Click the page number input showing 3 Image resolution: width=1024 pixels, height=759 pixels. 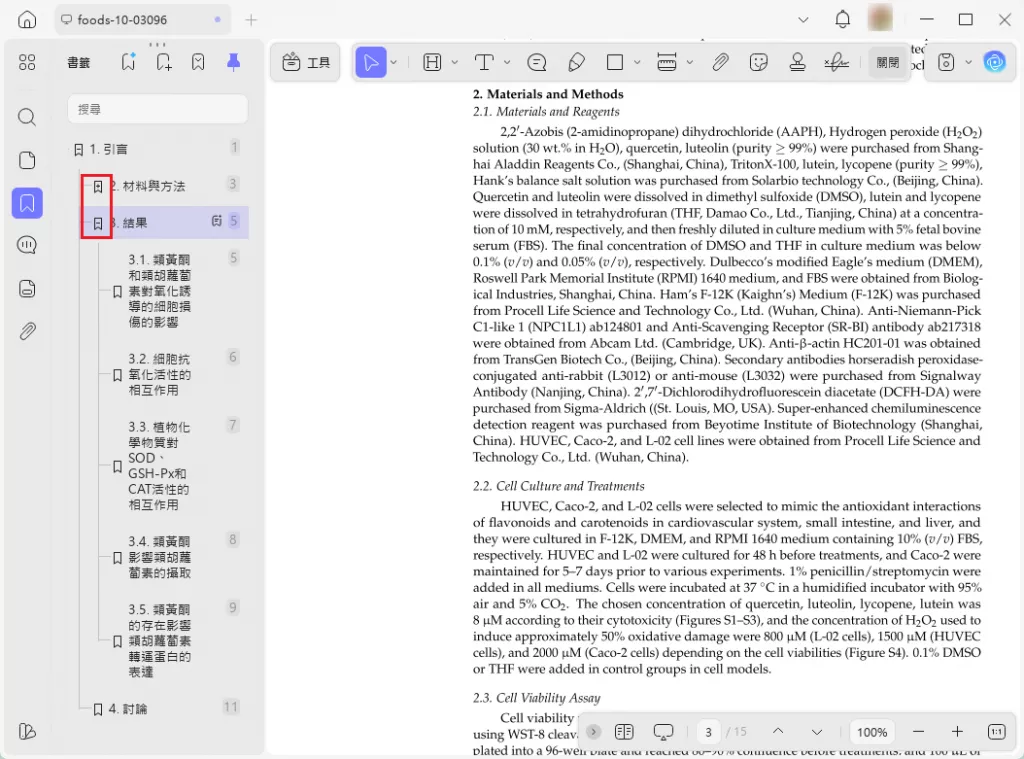tap(709, 732)
